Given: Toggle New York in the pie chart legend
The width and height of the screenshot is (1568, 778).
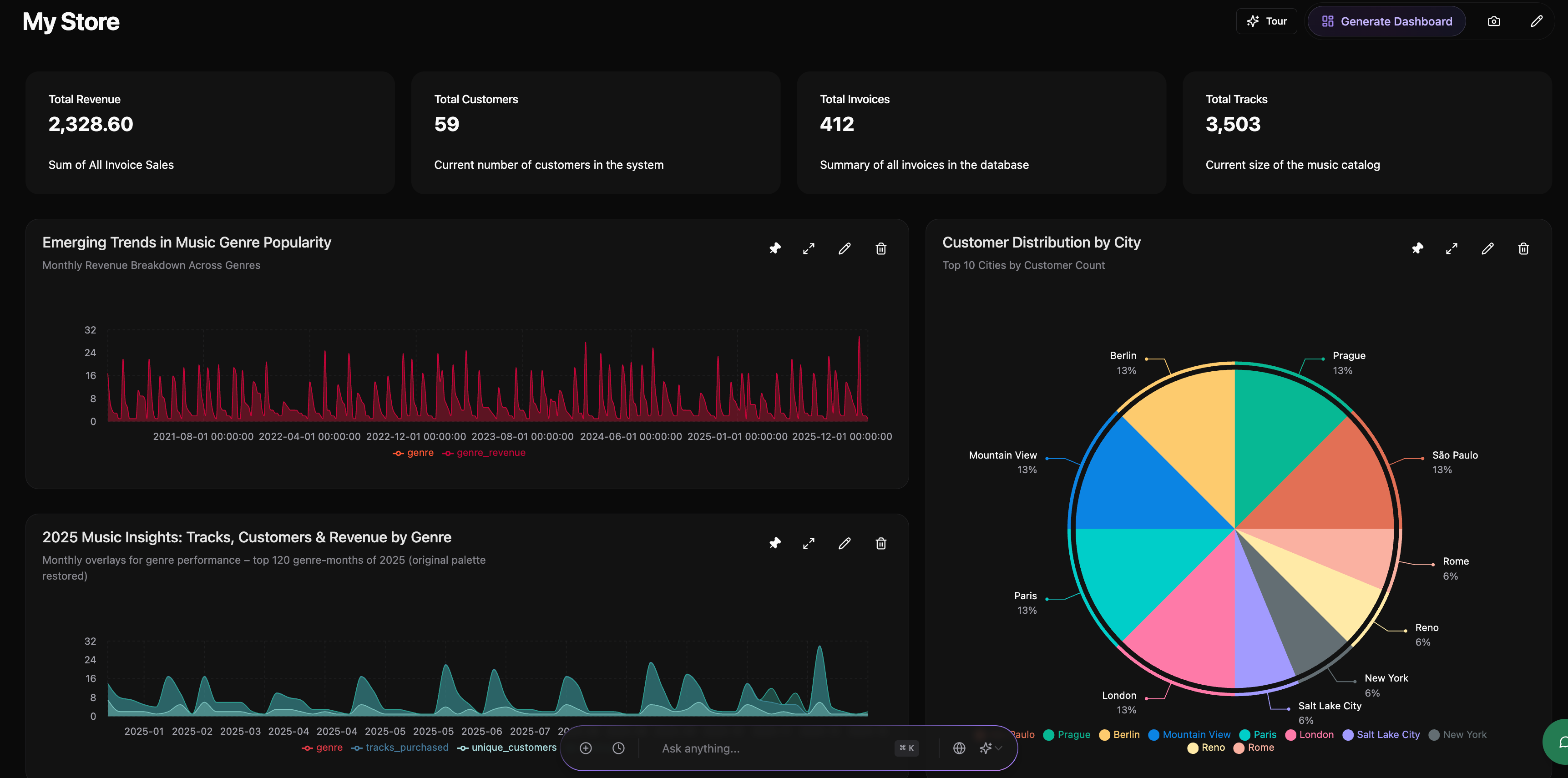Looking at the screenshot, I should [1458, 735].
